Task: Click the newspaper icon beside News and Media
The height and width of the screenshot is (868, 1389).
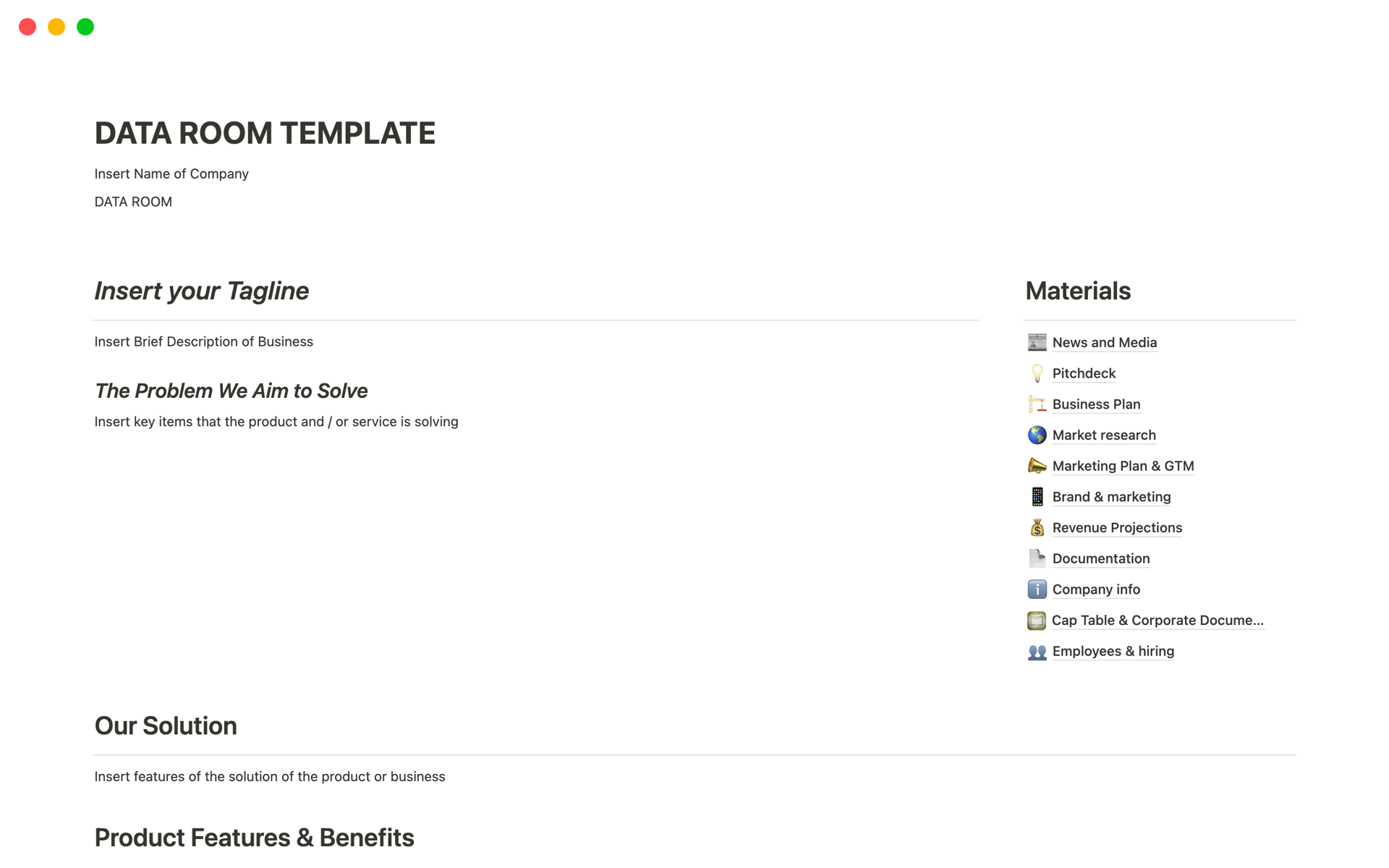Action: (x=1037, y=342)
